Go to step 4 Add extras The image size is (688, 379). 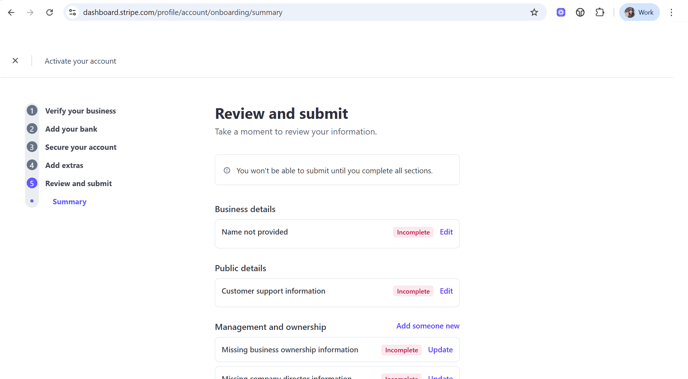[x=64, y=165]
